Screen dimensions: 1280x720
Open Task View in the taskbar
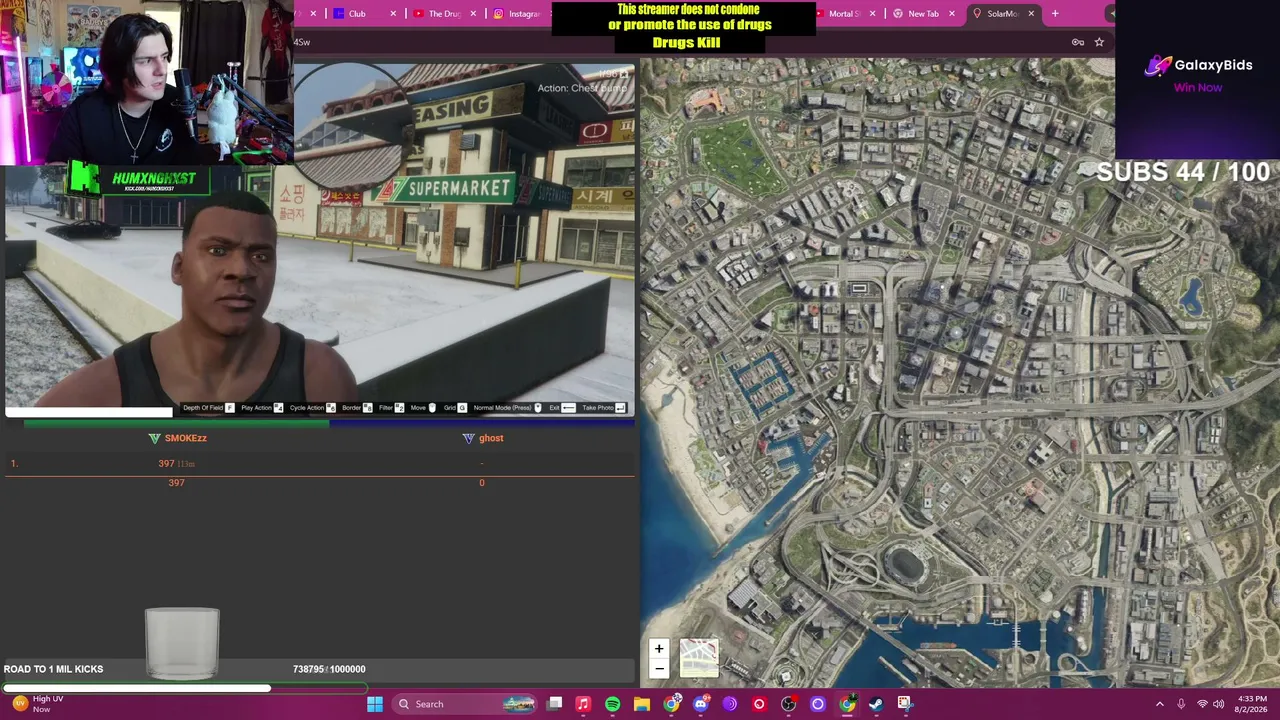555,704
